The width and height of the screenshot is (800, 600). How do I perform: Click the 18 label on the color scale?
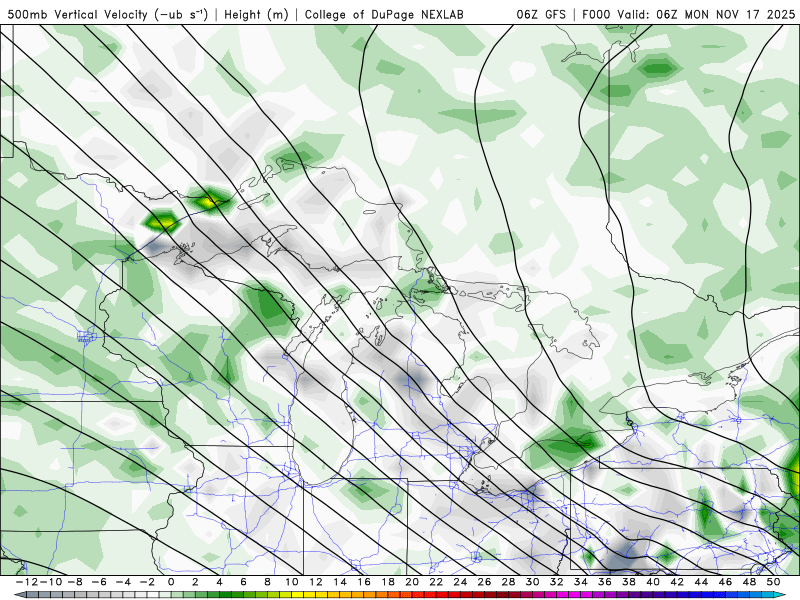point(388,582)
